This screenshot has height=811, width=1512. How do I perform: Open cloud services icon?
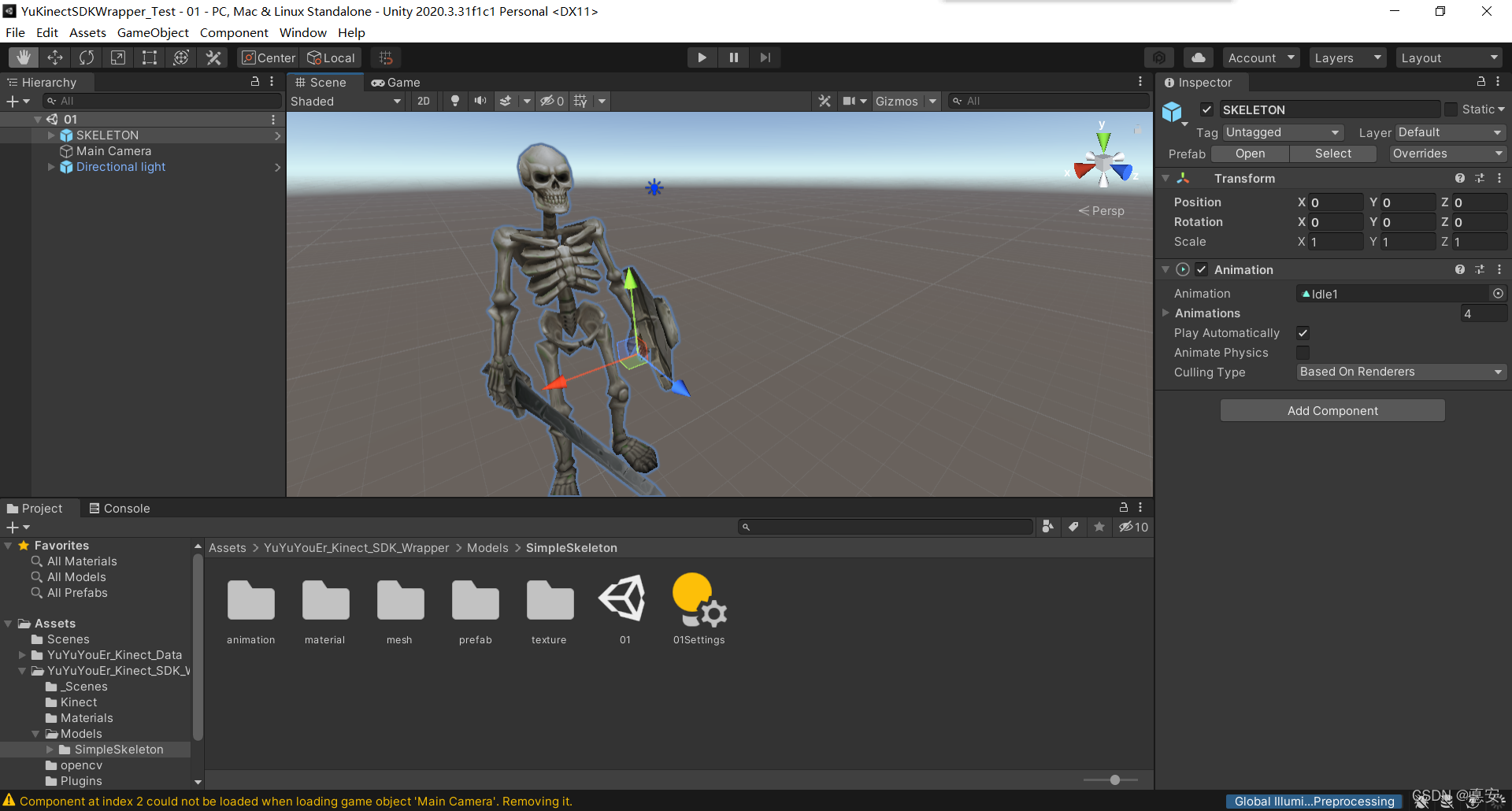coord(1198,57)
